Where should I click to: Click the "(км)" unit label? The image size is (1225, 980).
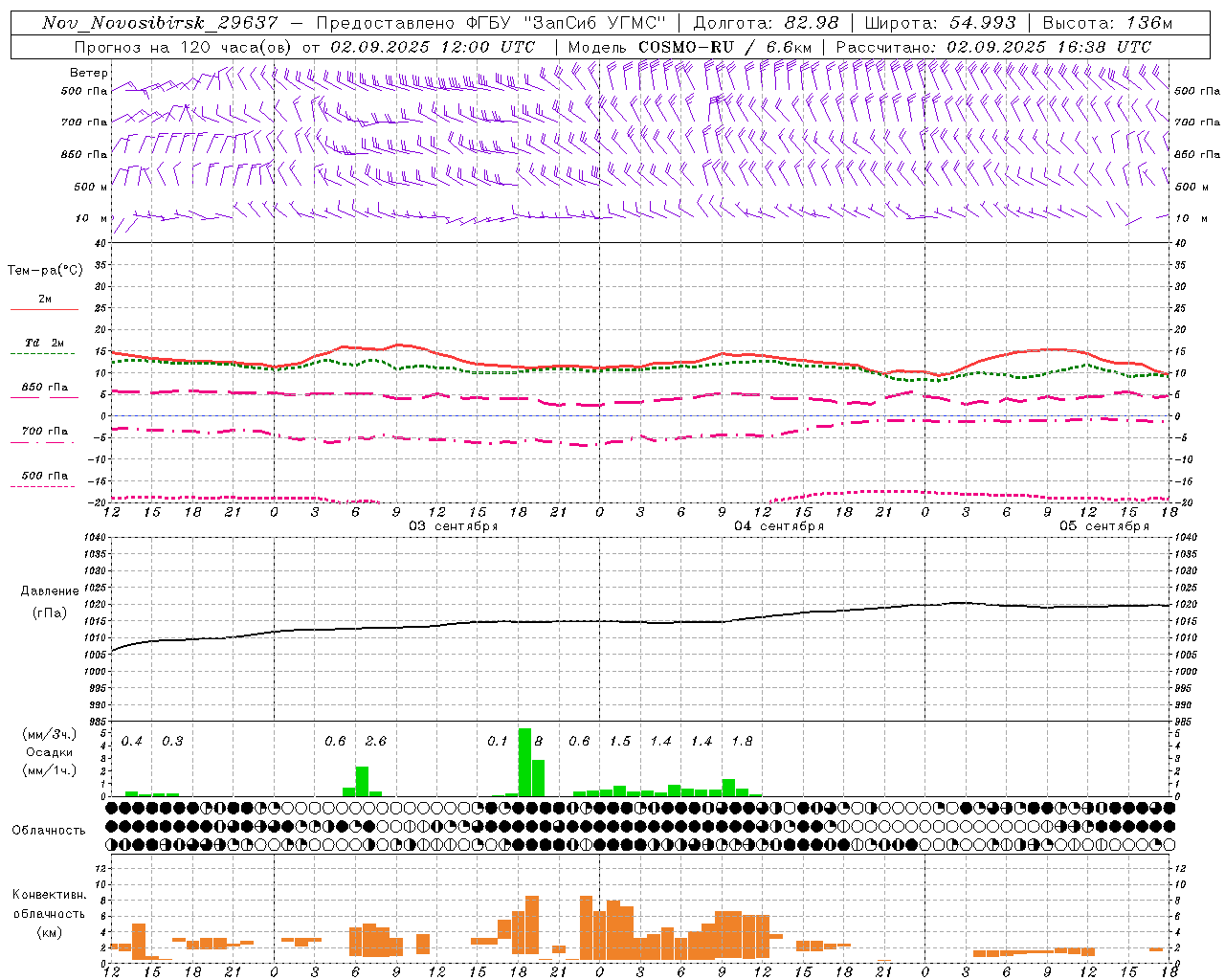click(49, 932)
